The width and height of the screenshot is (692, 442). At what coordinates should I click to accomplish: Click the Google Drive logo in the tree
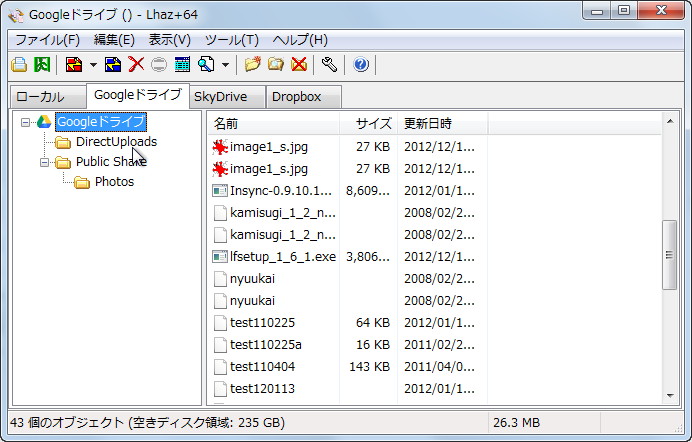pyautogui.click(x=44, y=122)
